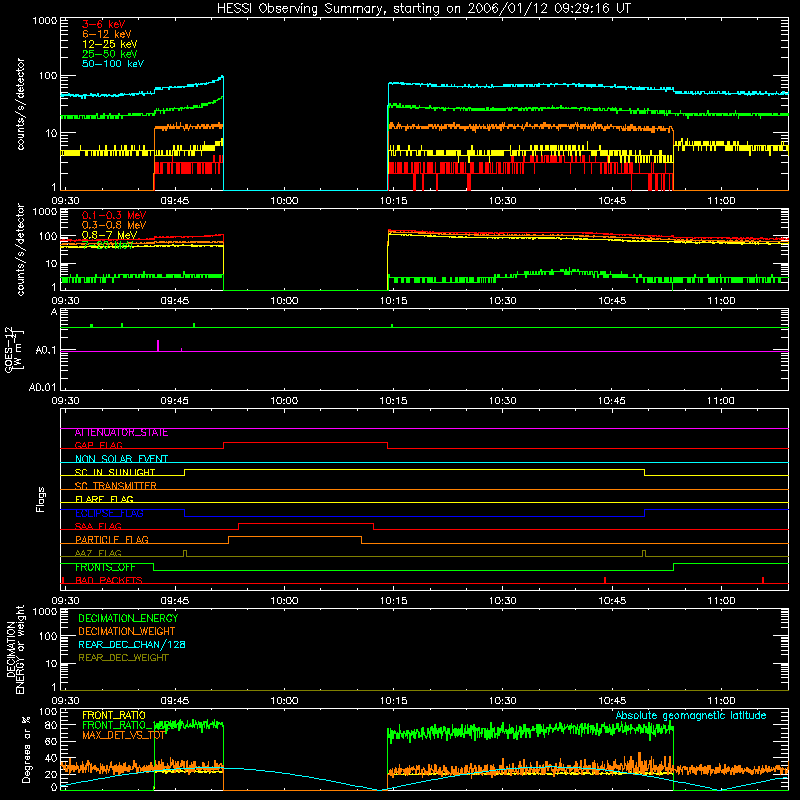Select the 3-6 keV legend label

[104, 24]
